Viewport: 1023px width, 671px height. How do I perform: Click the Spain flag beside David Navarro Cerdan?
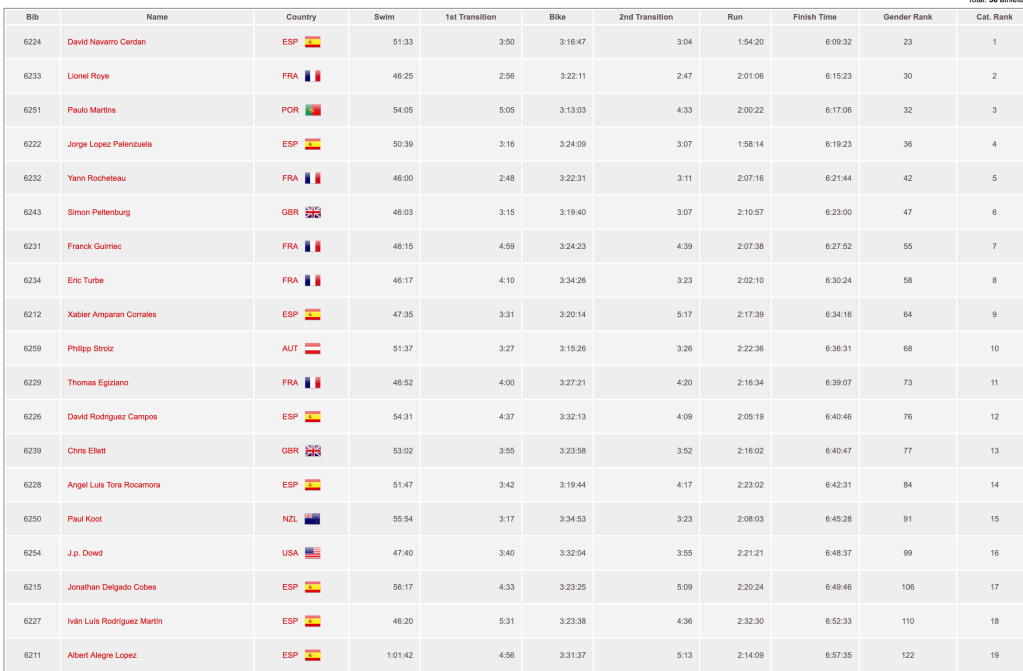[x=312, y=42]
